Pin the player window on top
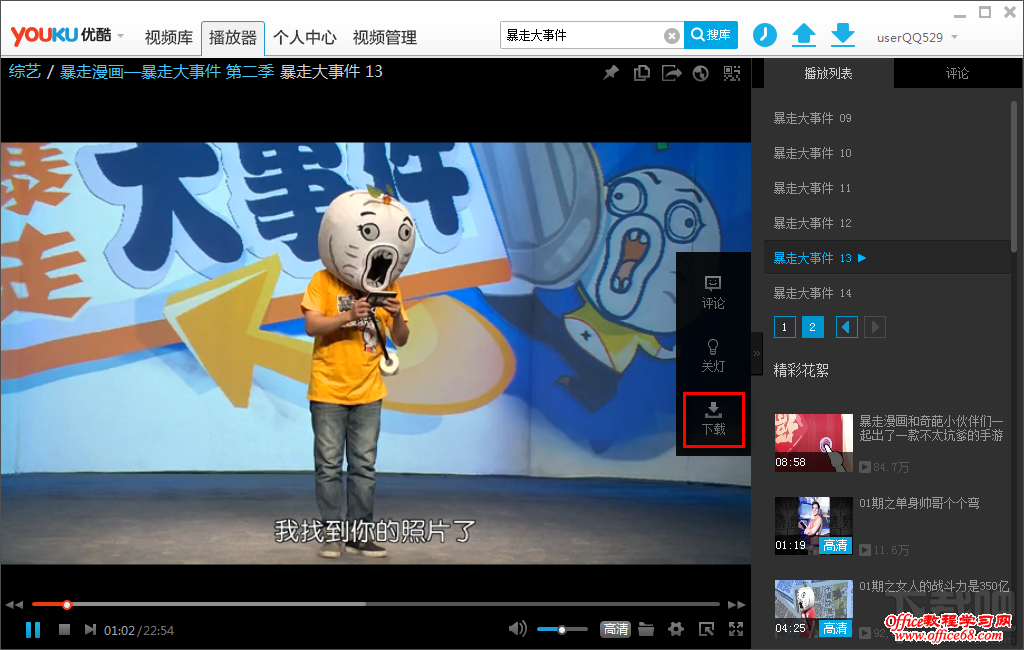Screen dimensions: 1024x650 point(611,73)
